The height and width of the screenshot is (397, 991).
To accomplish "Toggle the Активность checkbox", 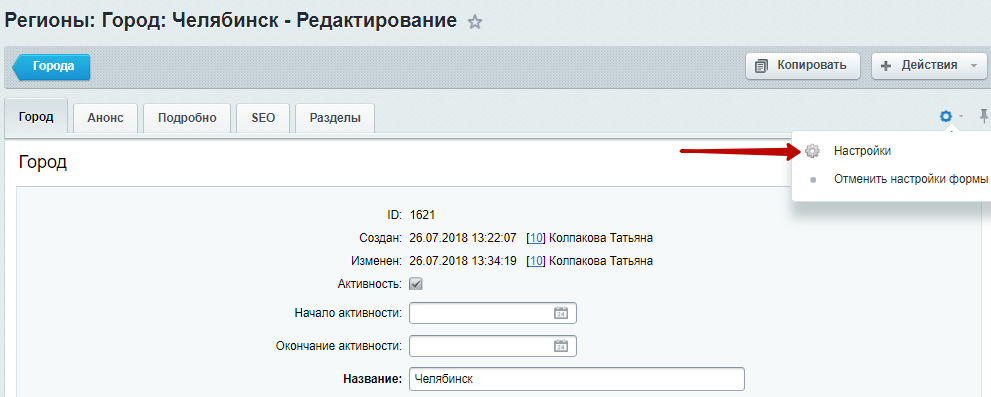I will tap(416, 284).
